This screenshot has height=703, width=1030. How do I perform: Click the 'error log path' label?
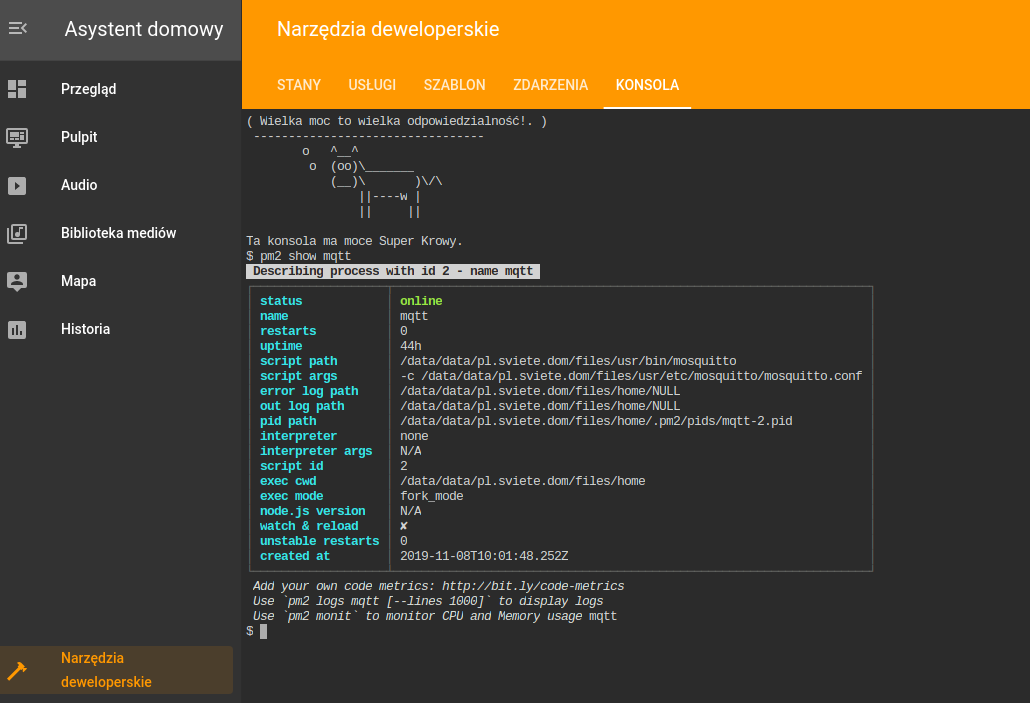pos(309,392)
